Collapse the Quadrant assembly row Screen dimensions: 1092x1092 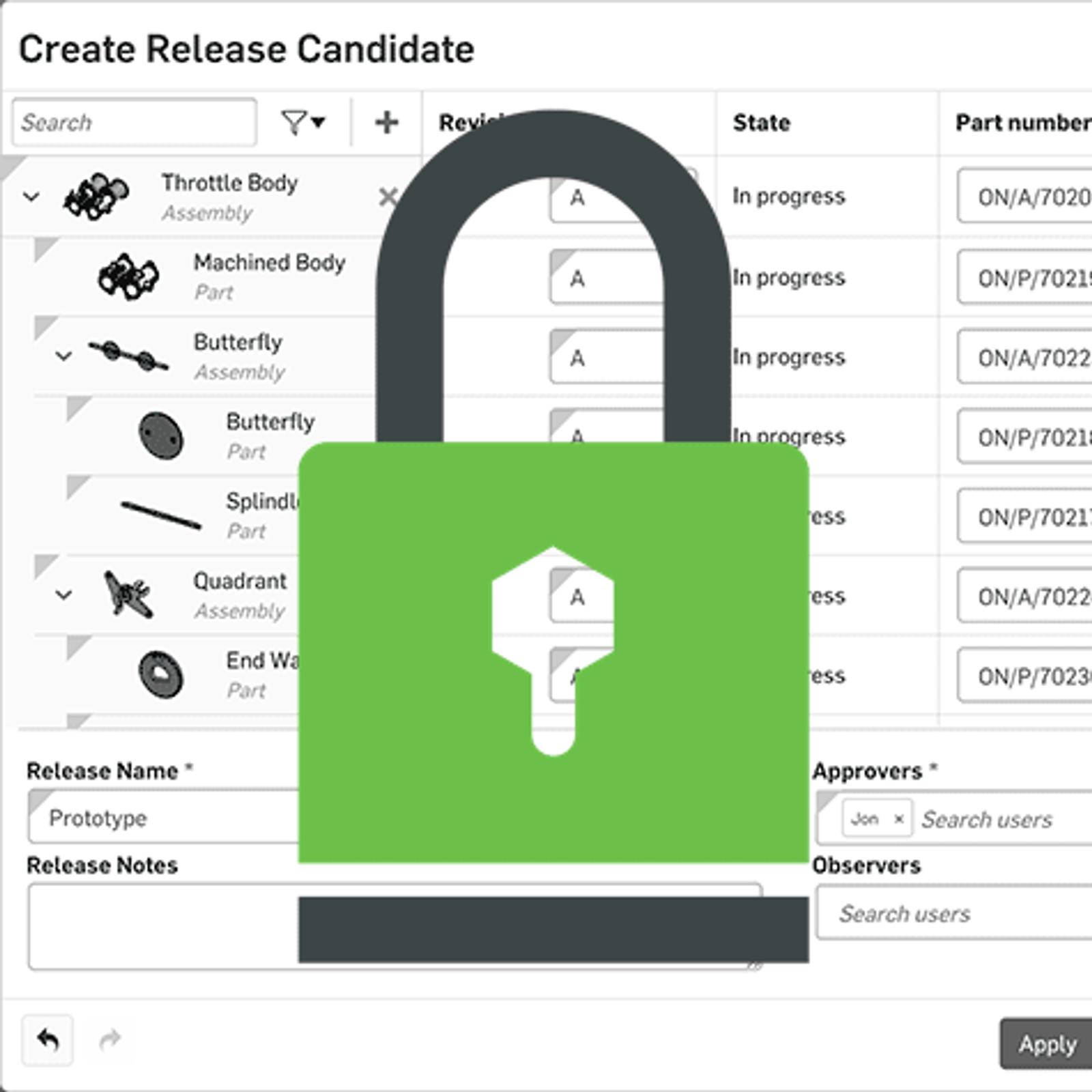[63, 595]
